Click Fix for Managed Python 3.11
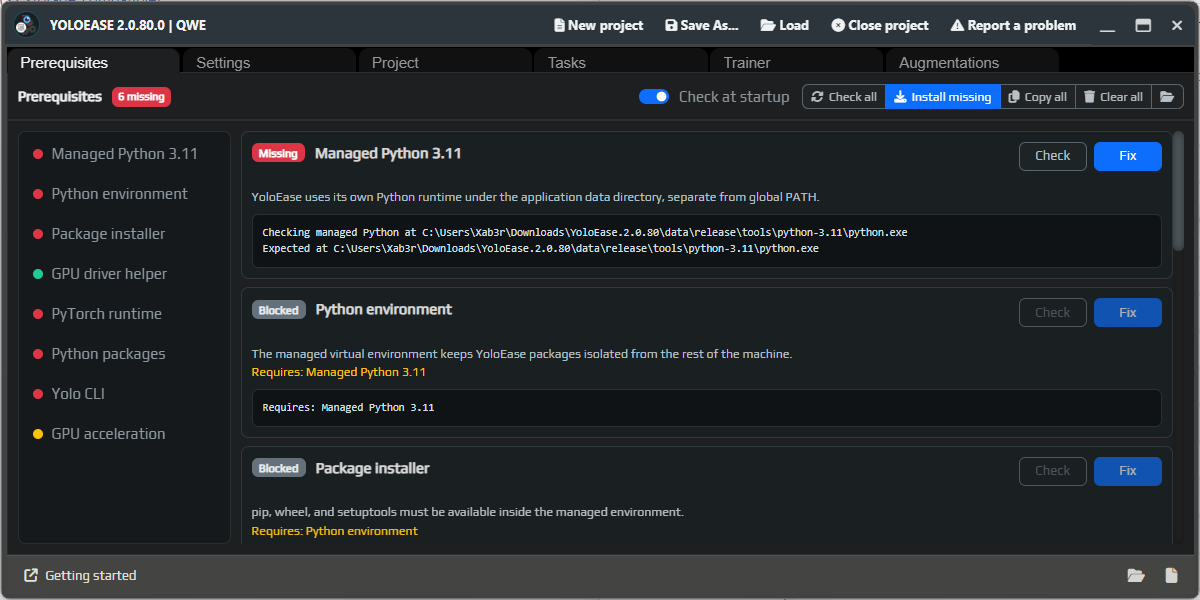Viewport: 1200px width, 600px height. point(1128,156)
